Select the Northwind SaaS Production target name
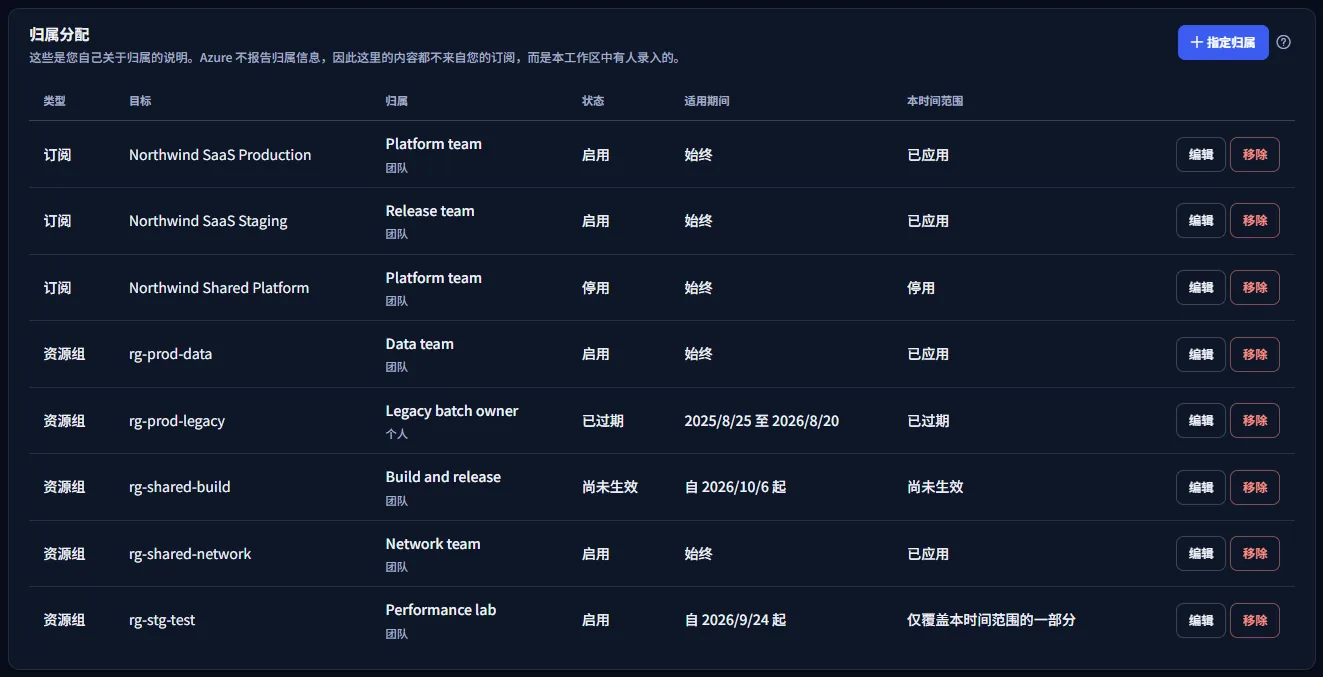1323x677 pixels. point(220,155)
